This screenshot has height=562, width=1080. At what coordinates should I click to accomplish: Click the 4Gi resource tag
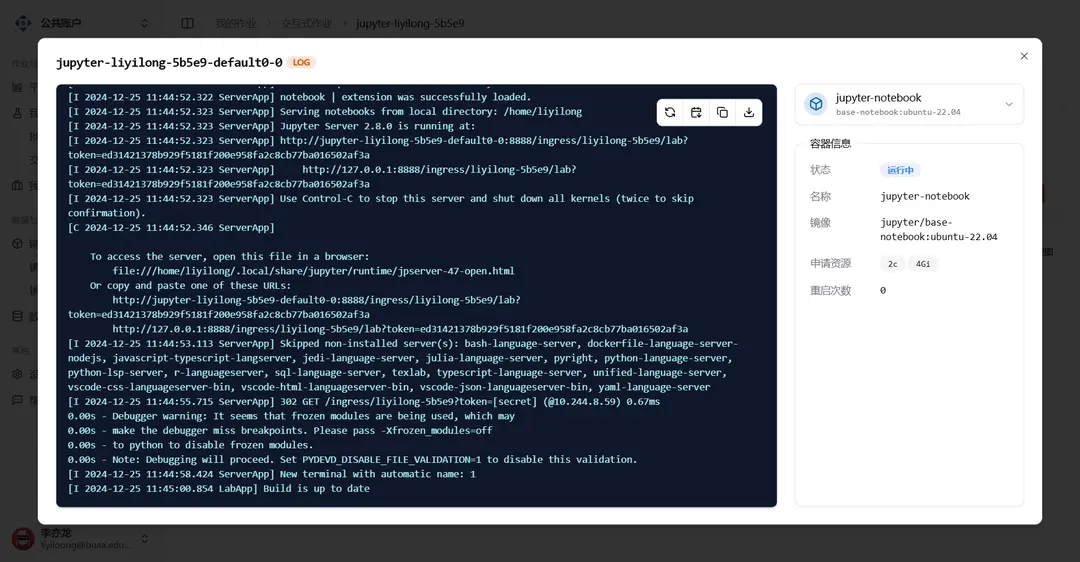923,264
